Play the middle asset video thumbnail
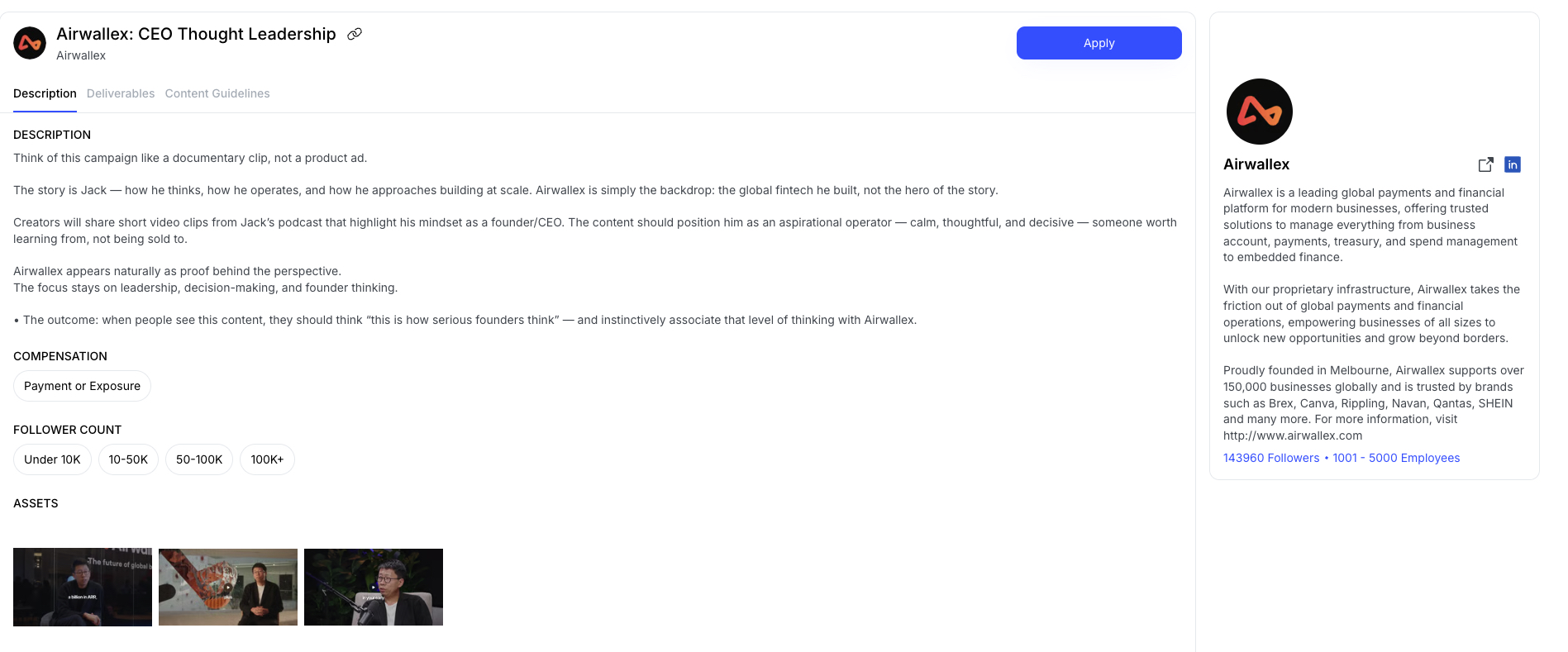The width and height of the screenshot is (1568, 652). (228, 587)
